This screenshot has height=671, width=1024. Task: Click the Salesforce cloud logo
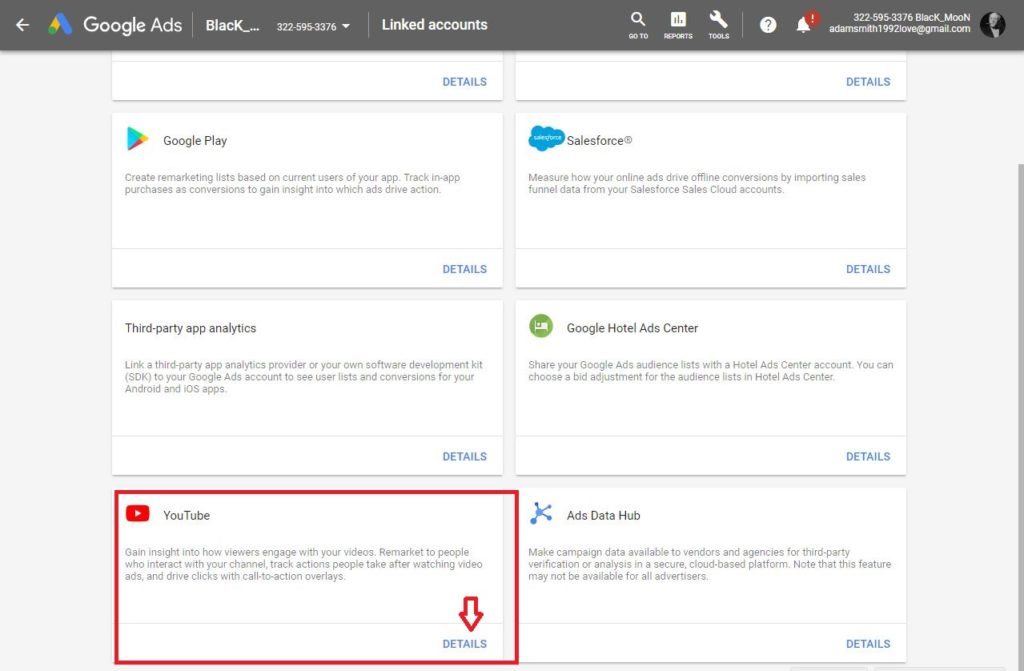click(546, 138)
